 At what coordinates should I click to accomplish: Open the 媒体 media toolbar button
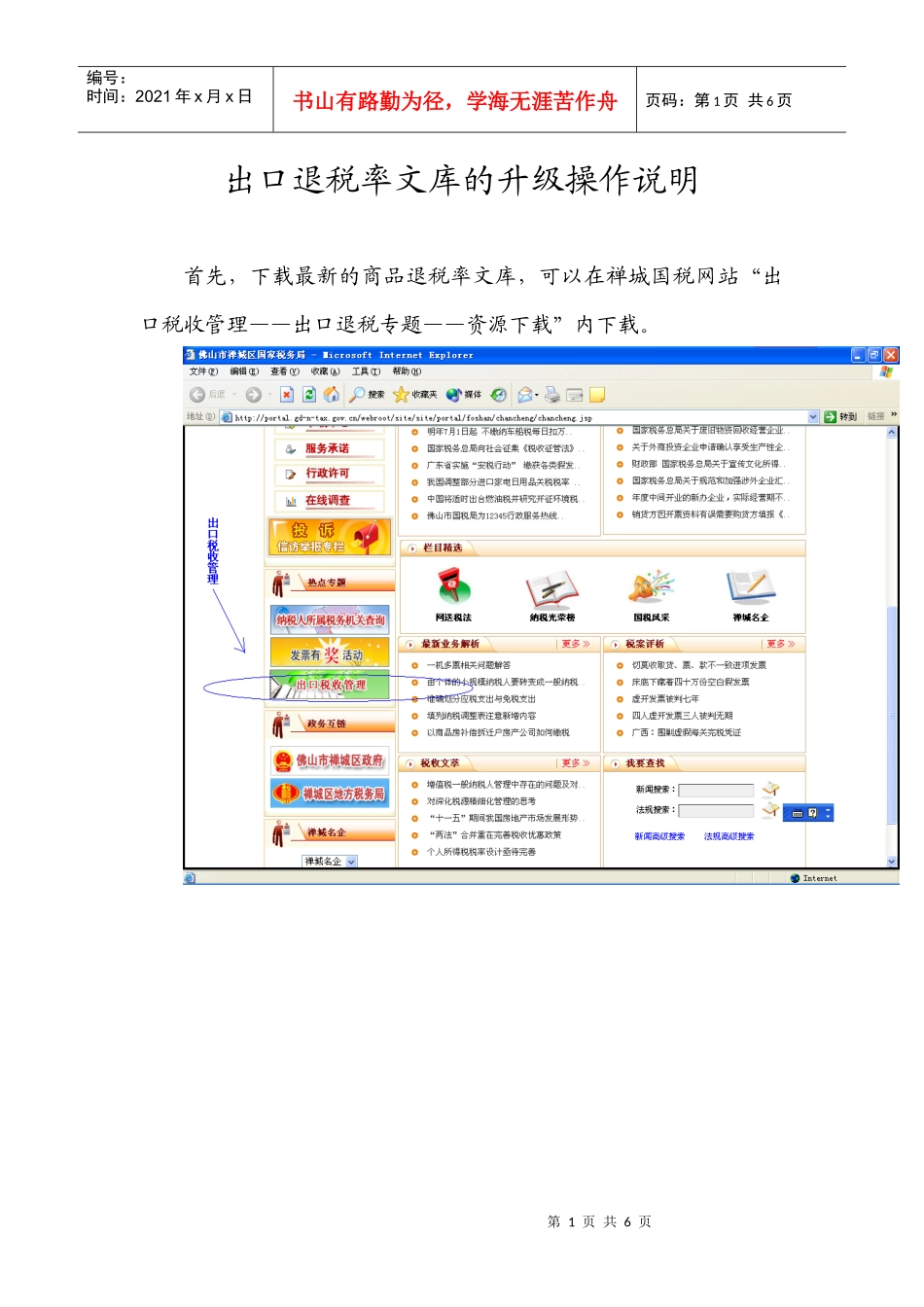pos(464,395)
